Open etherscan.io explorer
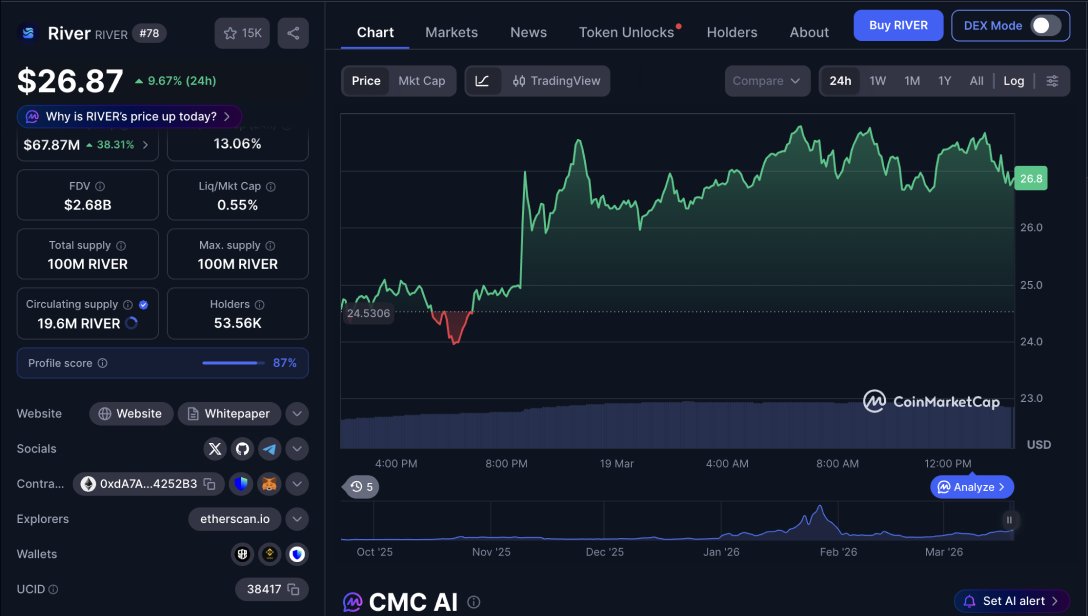 [x=235, y=519]
